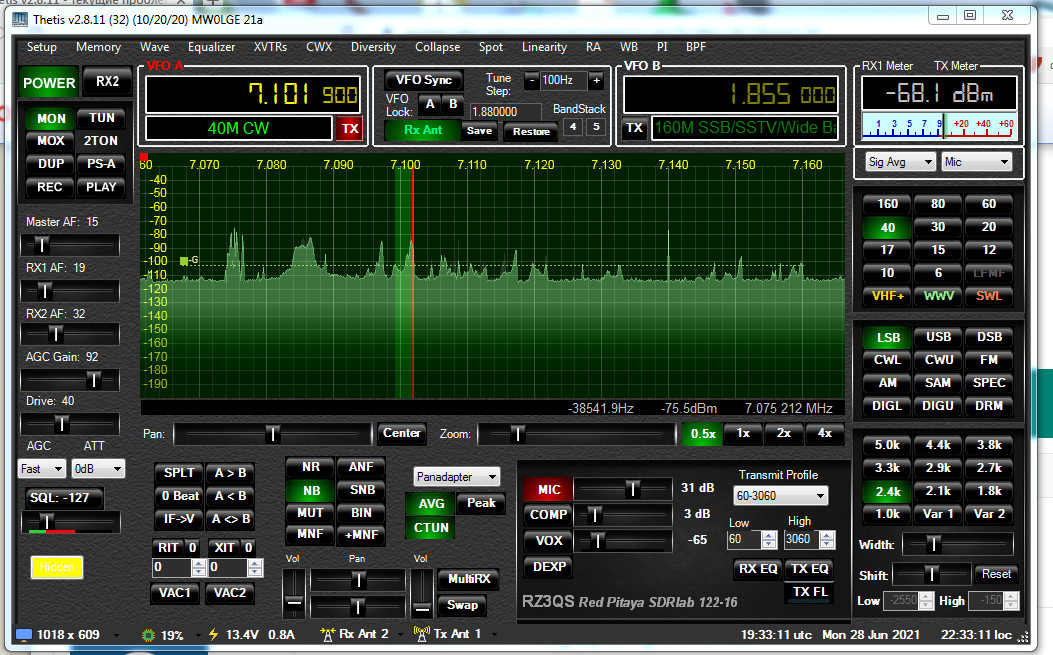The height and width of the screenshot is (655, 1053).
Task: Open the Mic TX meter dropdown
Action: click(x=976, y=162)
